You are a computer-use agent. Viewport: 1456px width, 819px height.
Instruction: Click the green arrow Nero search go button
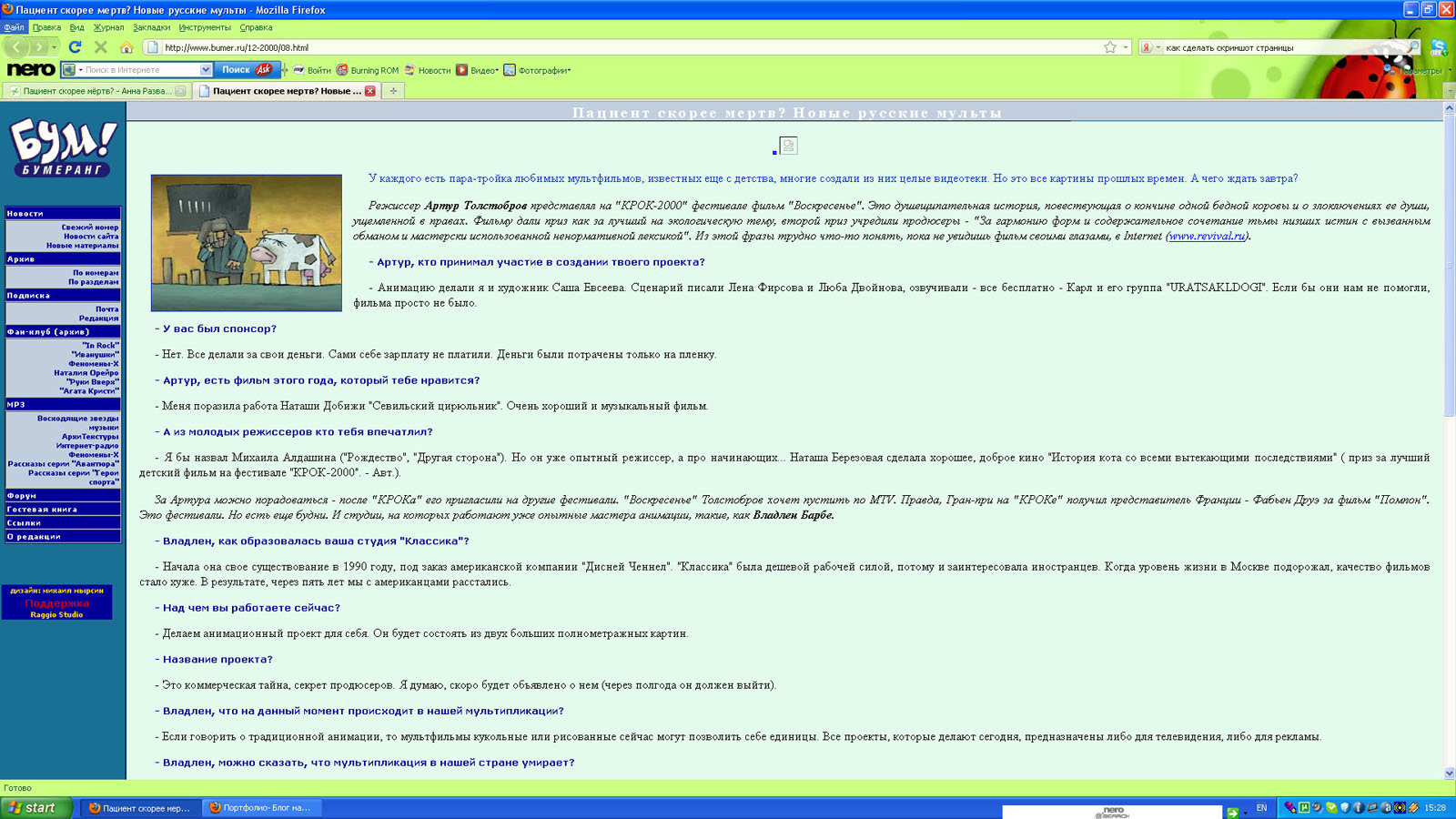pos(1232,813)
